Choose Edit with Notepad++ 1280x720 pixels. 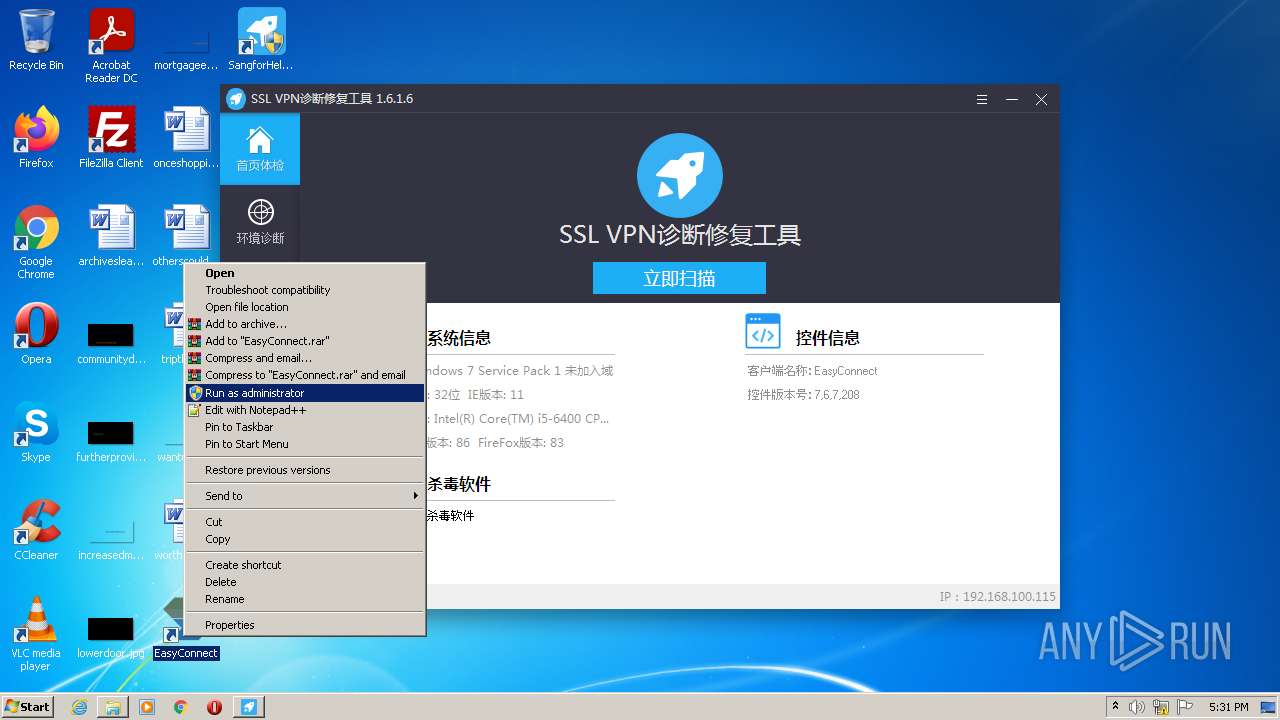pyautogui.click(x=305, y=410)
